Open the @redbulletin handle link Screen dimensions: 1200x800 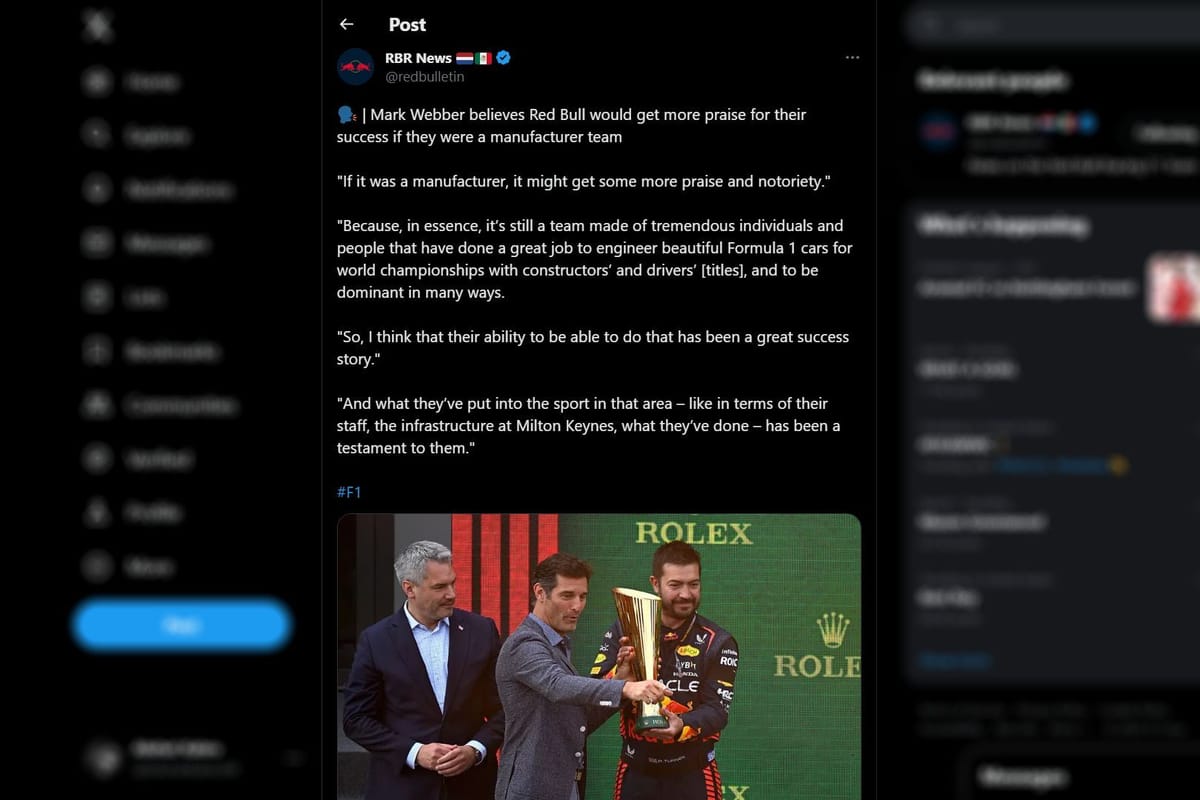tap(425, 77)
